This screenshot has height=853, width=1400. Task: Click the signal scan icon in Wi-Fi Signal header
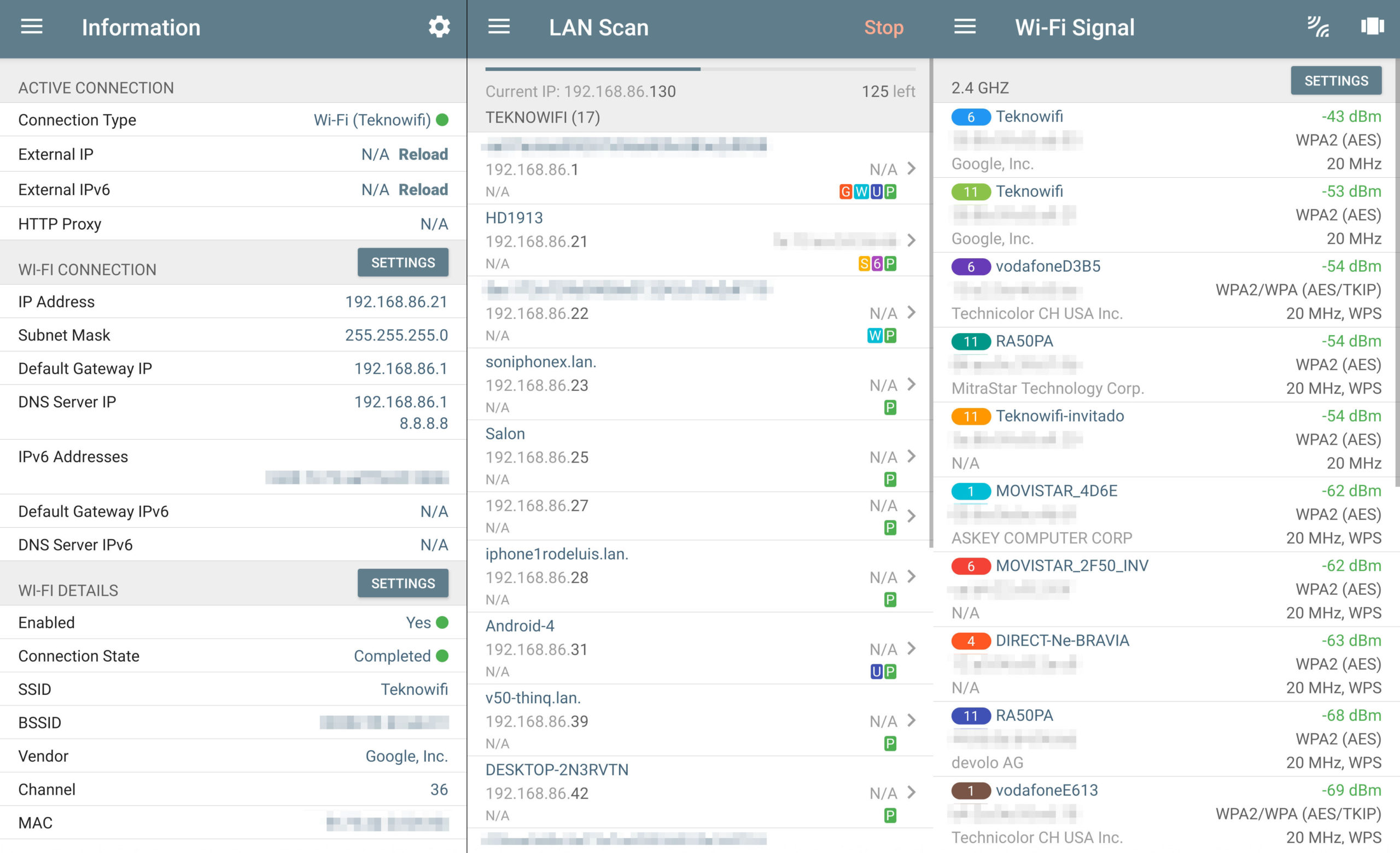(1318, 27)
